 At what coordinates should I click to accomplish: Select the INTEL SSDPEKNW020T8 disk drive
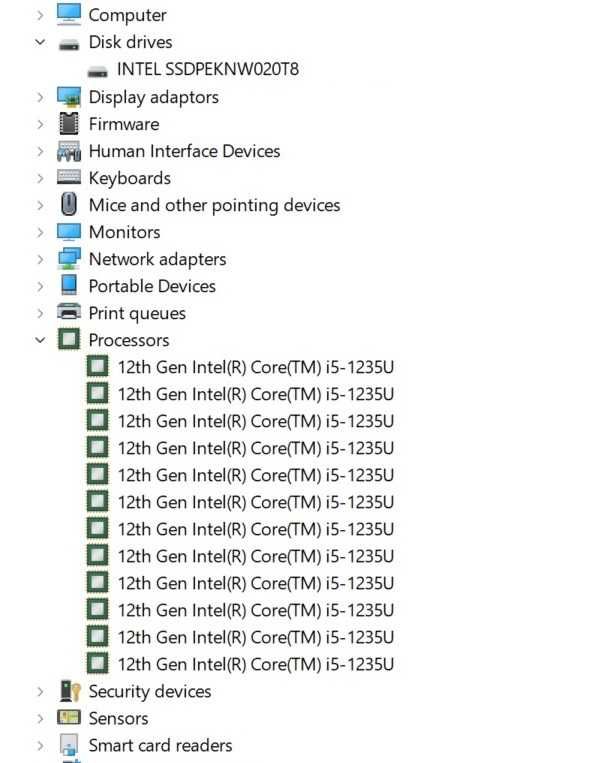tap(208, 69)
